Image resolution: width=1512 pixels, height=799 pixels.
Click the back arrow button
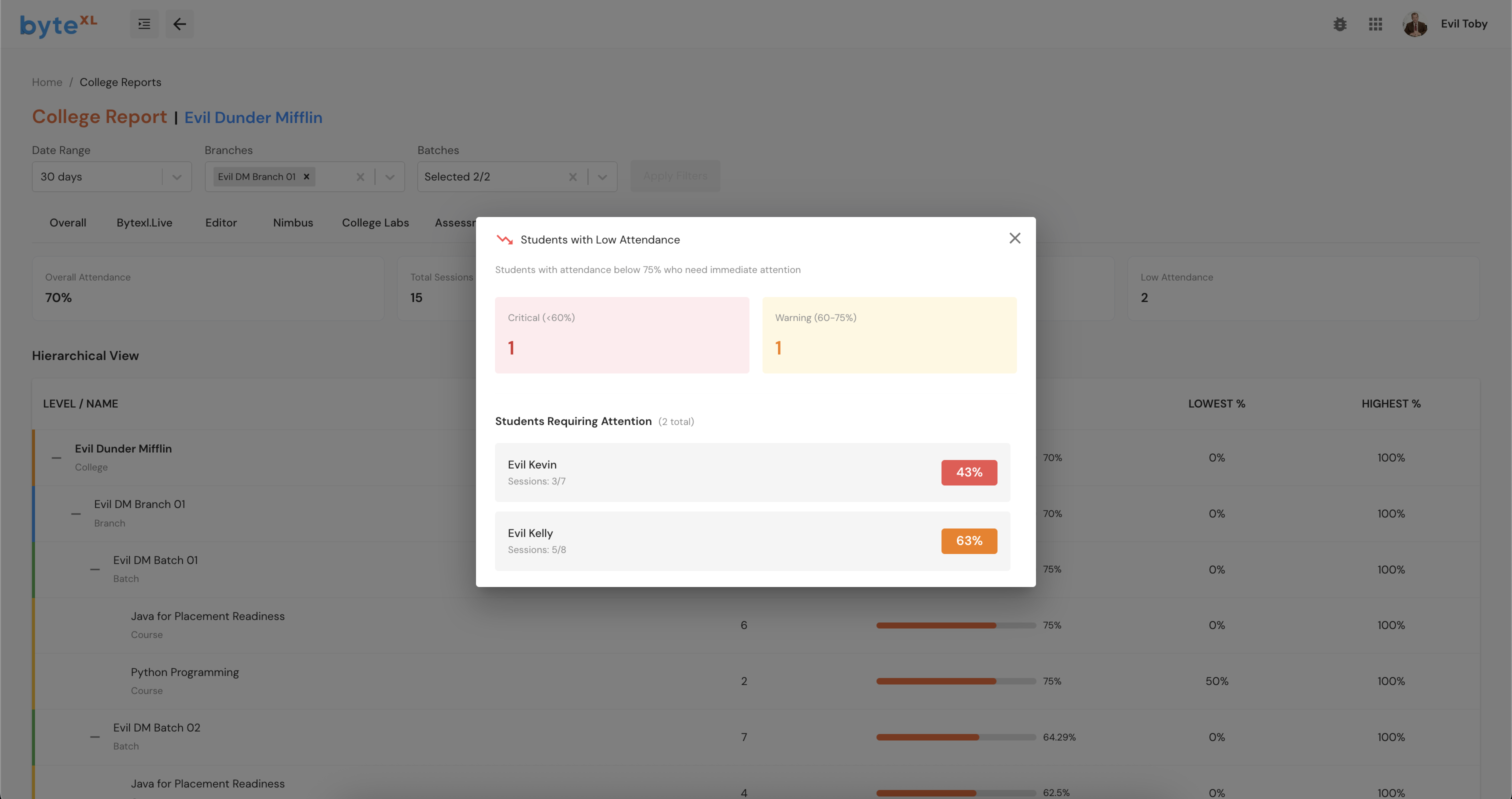point(179,24)
